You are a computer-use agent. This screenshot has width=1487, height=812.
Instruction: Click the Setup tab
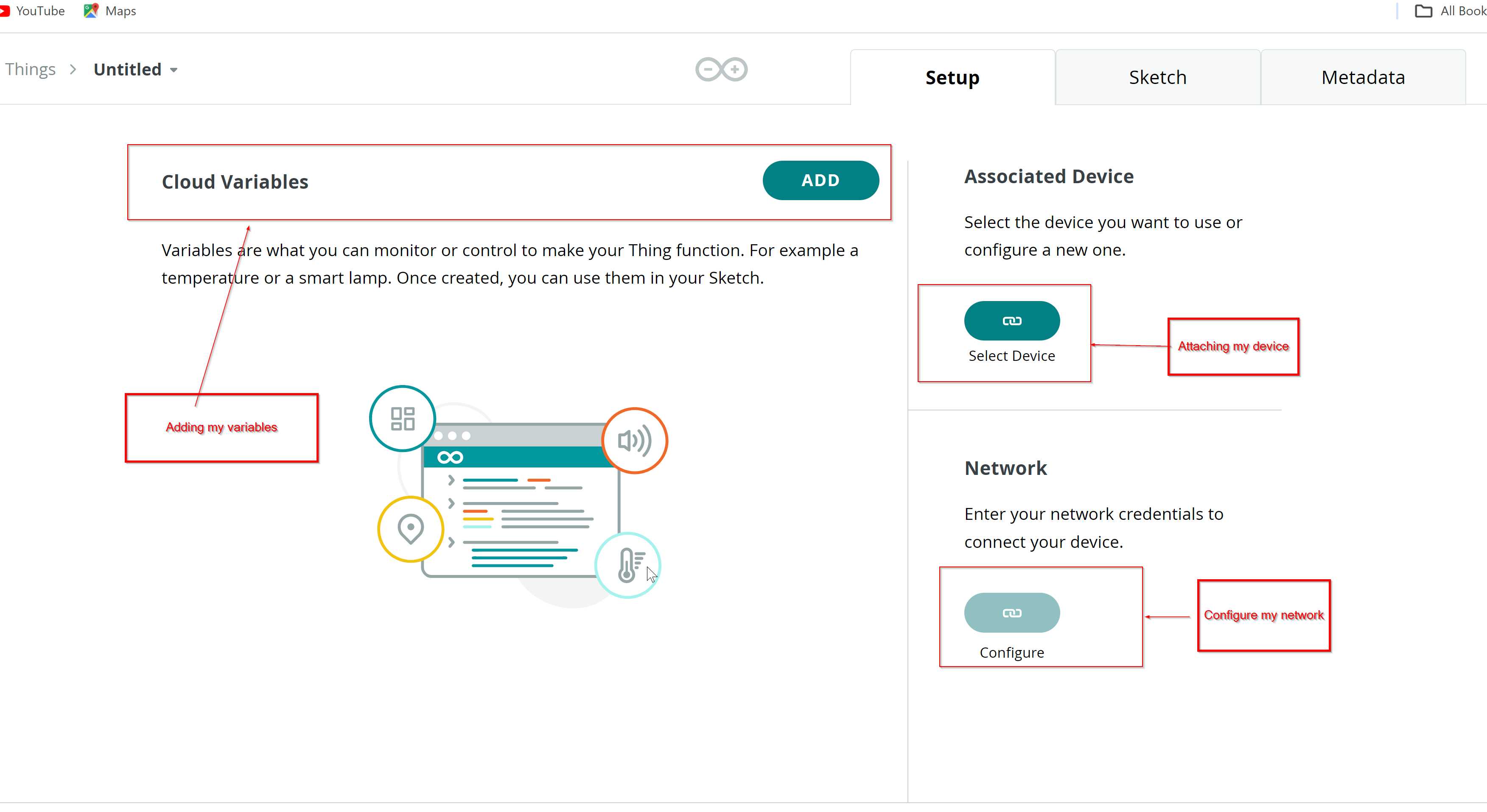[x=952, y=77]
